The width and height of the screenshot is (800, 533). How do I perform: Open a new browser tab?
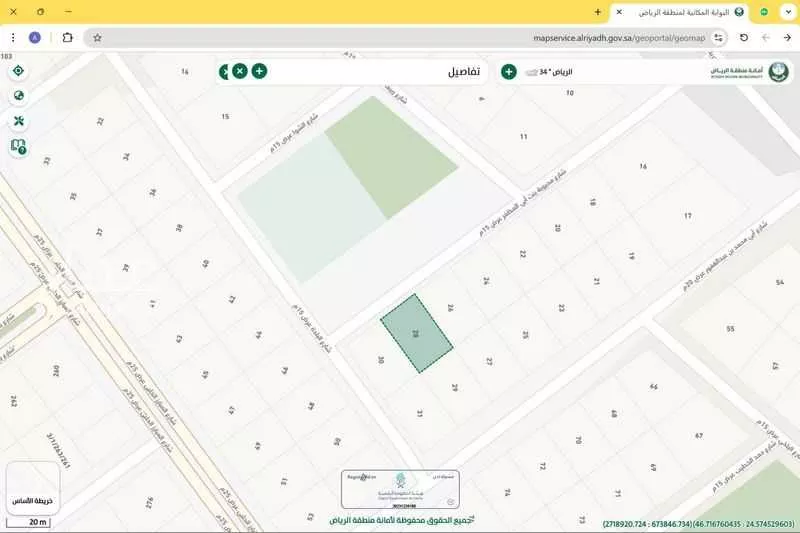tap(598, 12)
